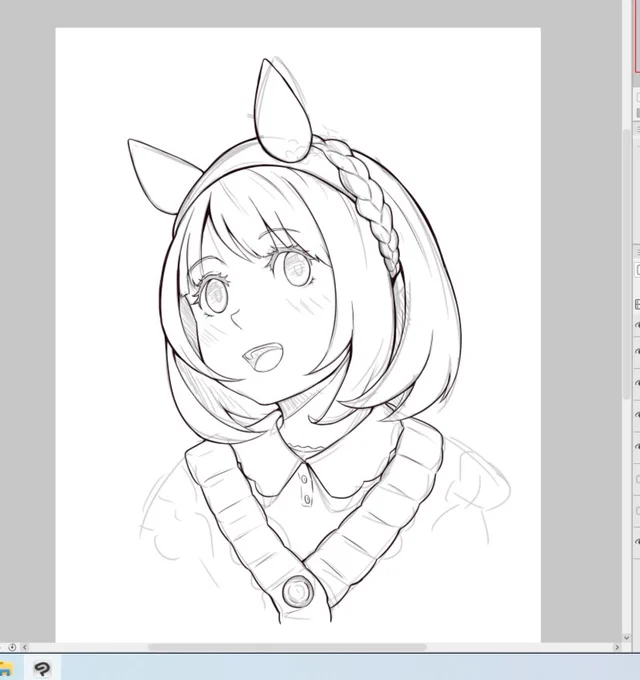The image size is (640, 680).
Task: Click the horizontal scrollbar right arrow
Action: pos(617,647)
